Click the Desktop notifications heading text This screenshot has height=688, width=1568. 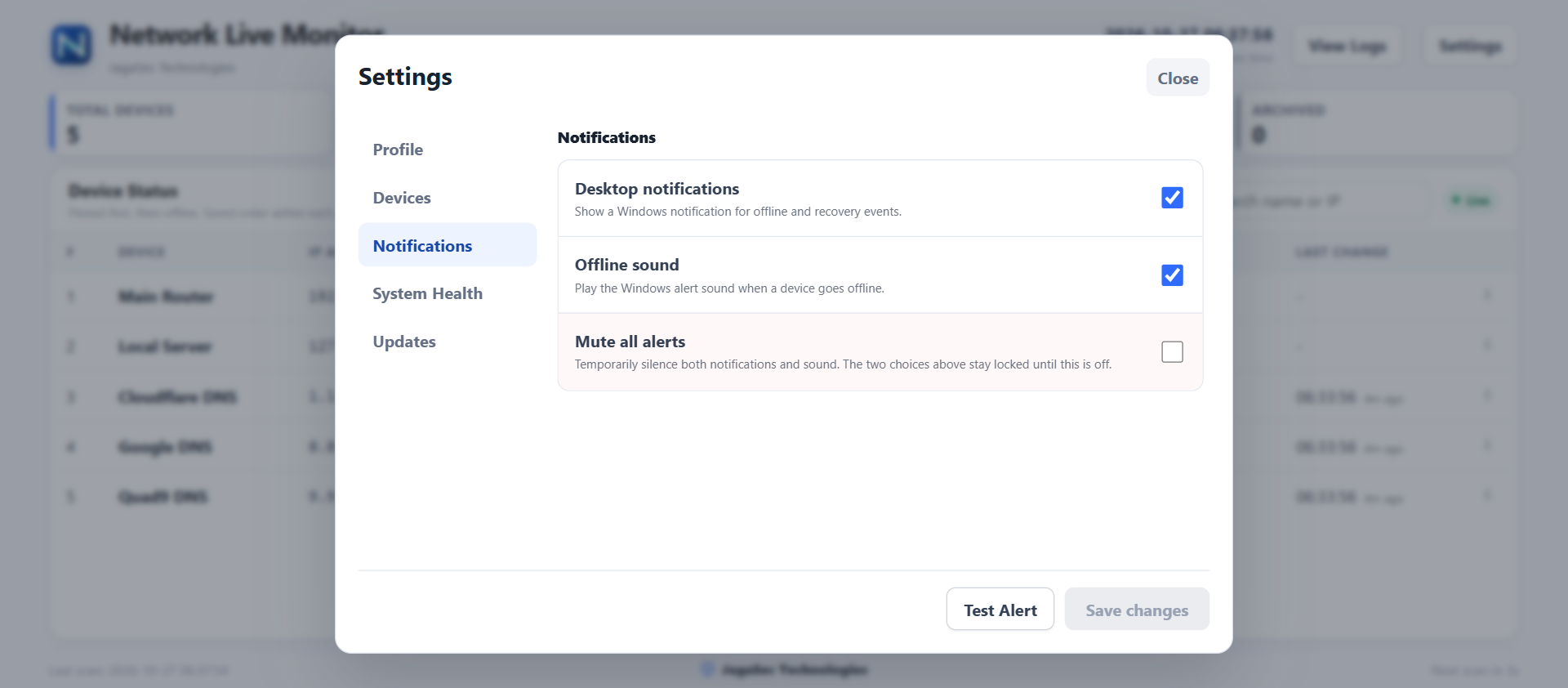[x=657, y=189]
